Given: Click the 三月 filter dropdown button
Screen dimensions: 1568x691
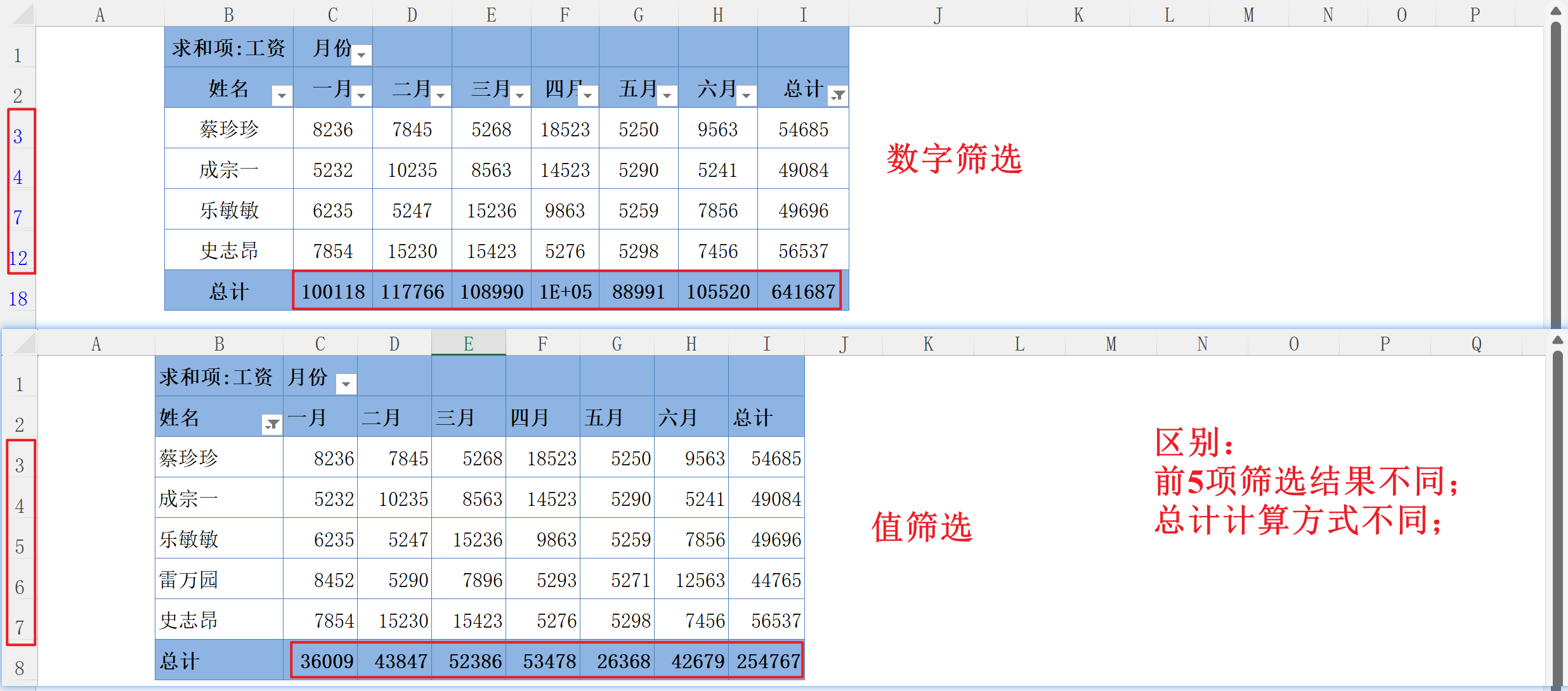Looking at the screenshot, I should 519,96.
